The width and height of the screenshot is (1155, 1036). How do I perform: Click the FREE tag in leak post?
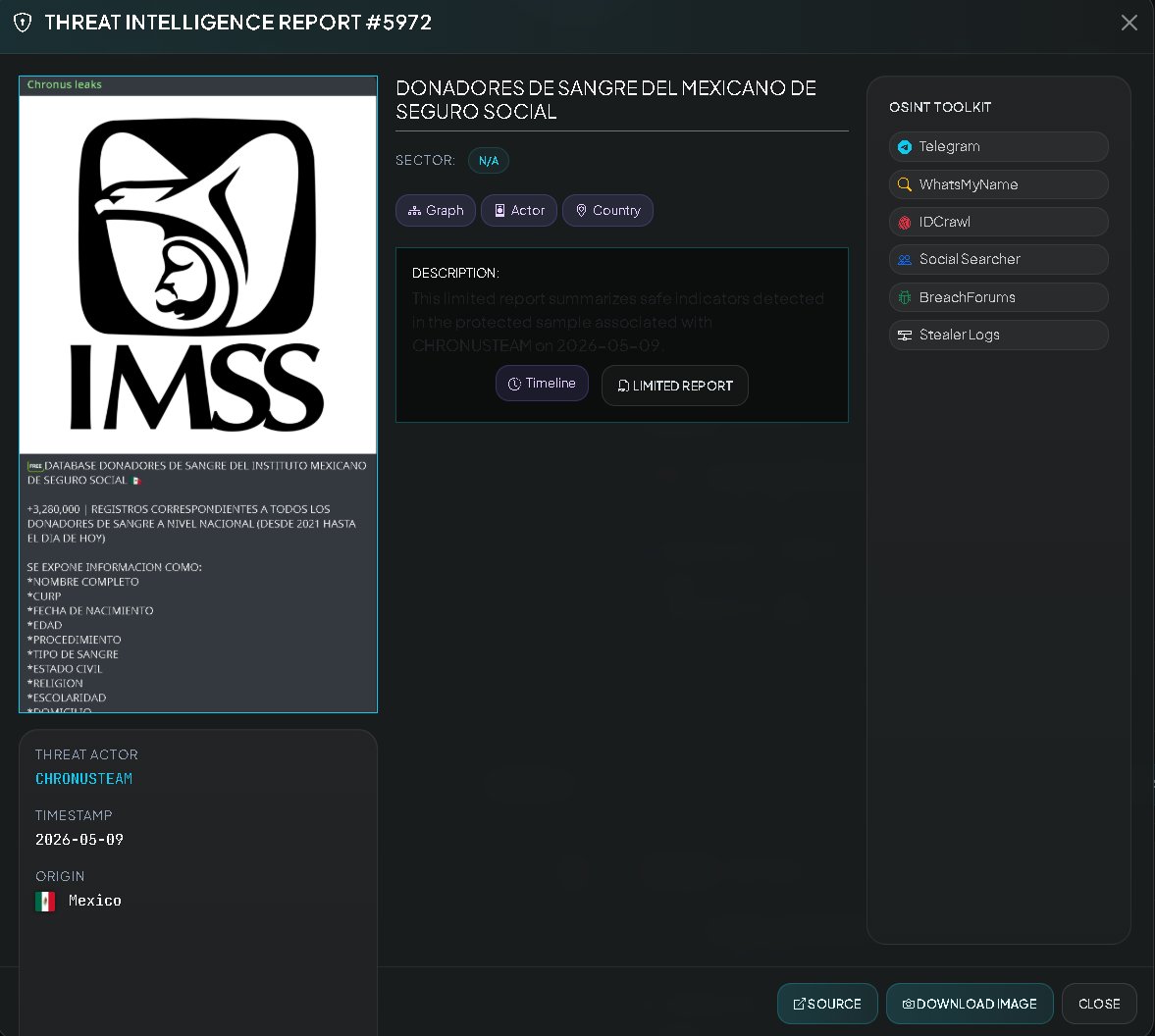(35, 466)
